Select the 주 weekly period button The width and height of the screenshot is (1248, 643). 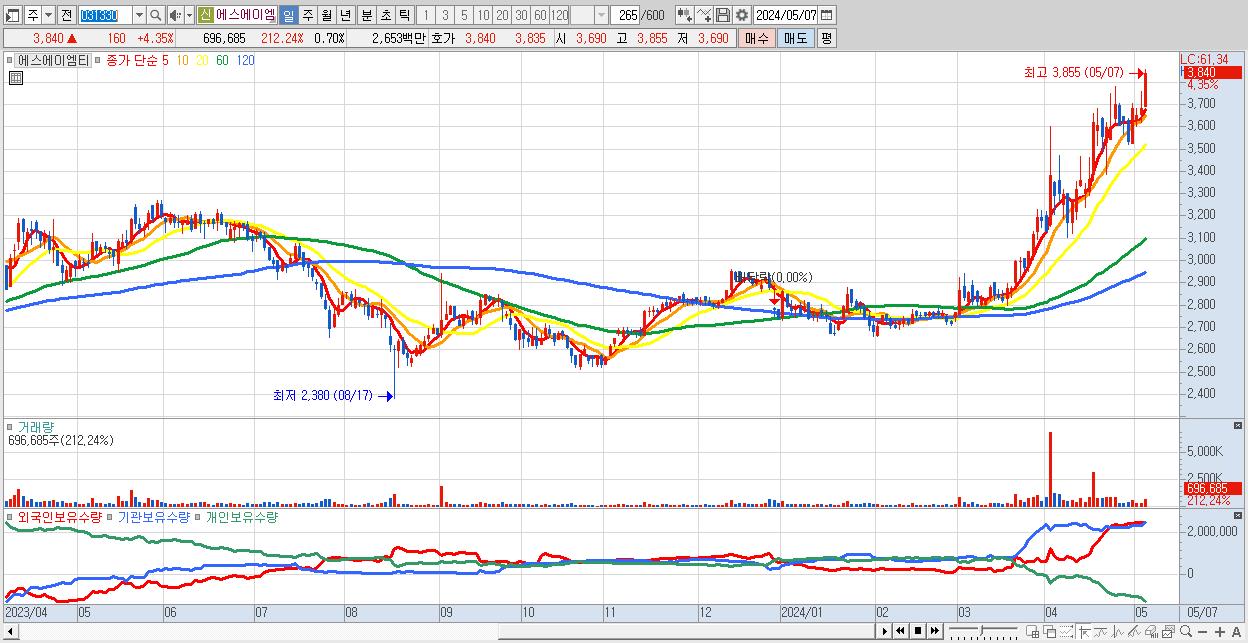(x=306, y=15)
